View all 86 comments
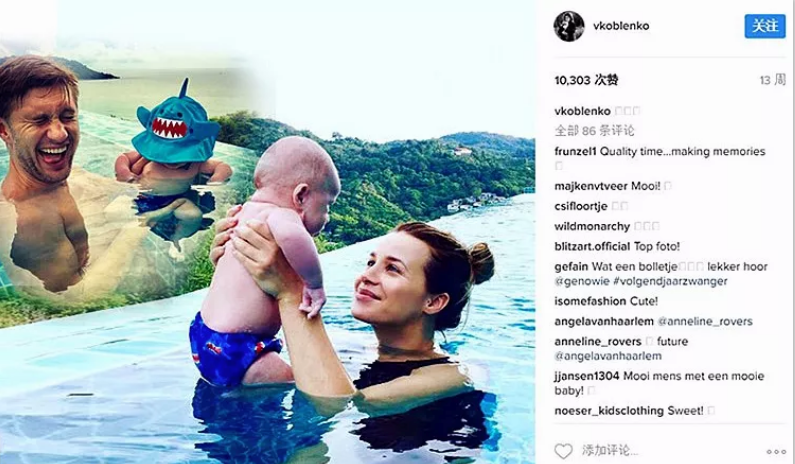795x464 pixels. 594,131
